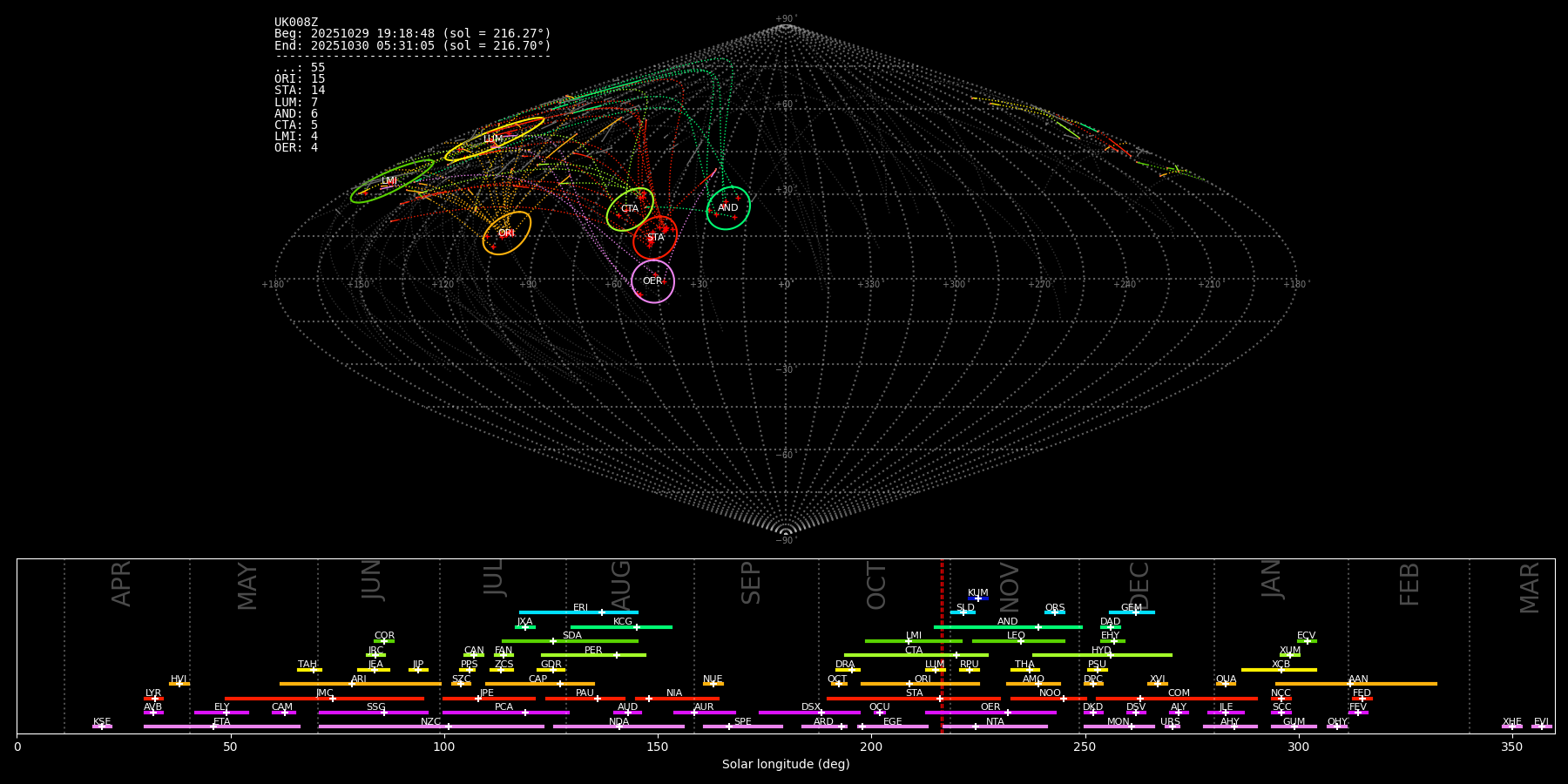Click the violet OER radiant circle on sky map
Image resolution: width=1568 pixels, height=784 pixels.
tap(653, 281)
